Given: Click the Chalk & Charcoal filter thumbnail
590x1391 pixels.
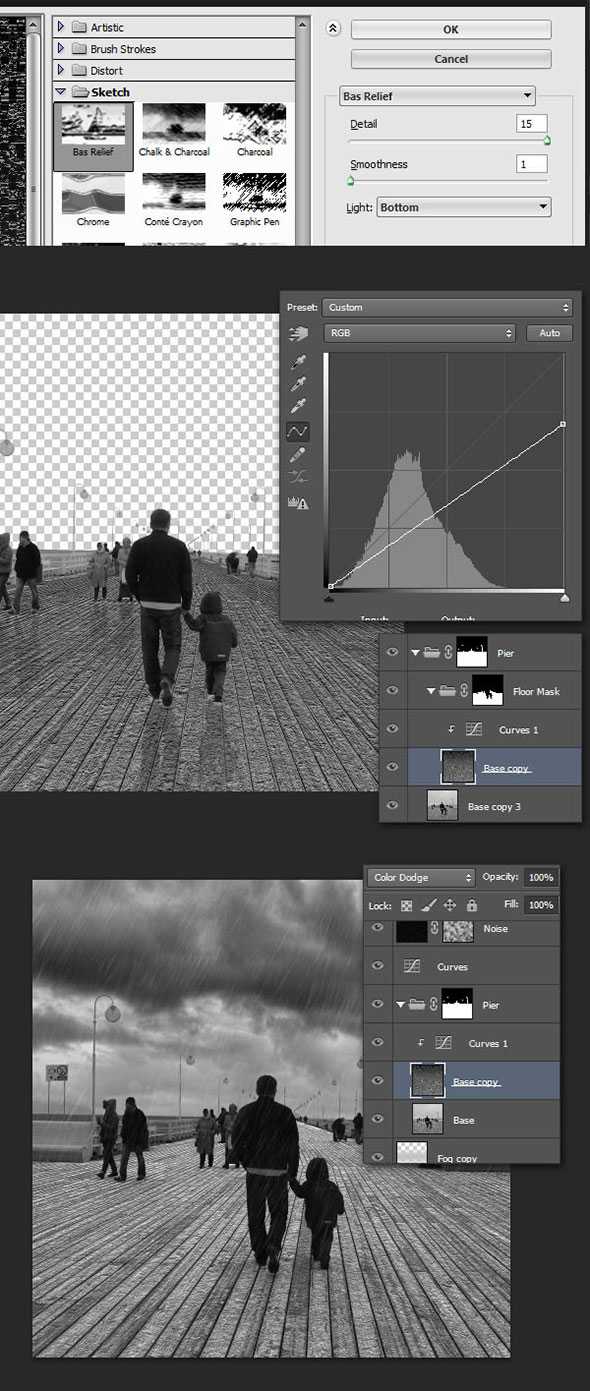Looking at the screenshot, I should coord(174,131).
